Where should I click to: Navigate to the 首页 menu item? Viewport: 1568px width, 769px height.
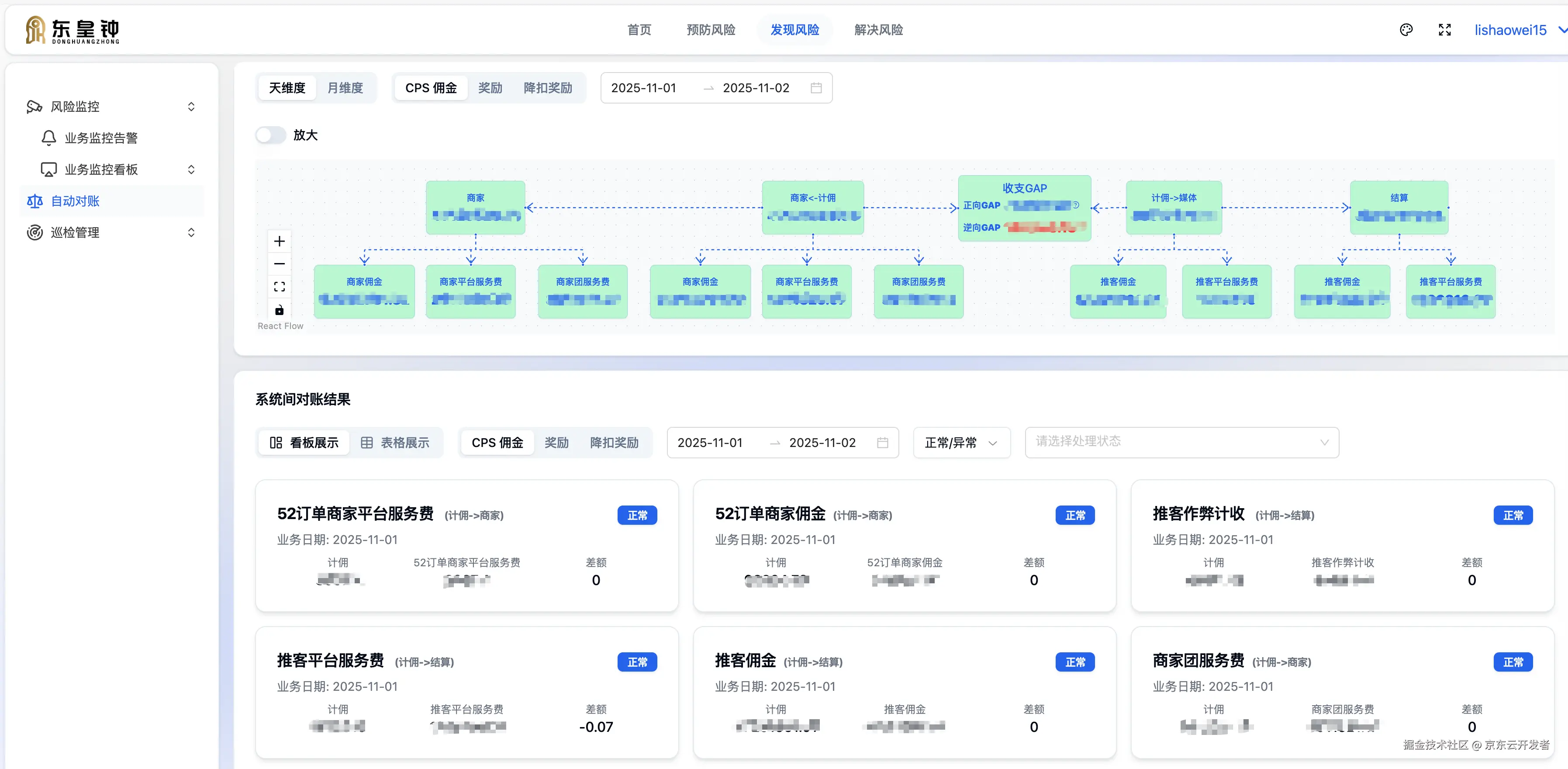pyautogui.click(x=639, y=29)
